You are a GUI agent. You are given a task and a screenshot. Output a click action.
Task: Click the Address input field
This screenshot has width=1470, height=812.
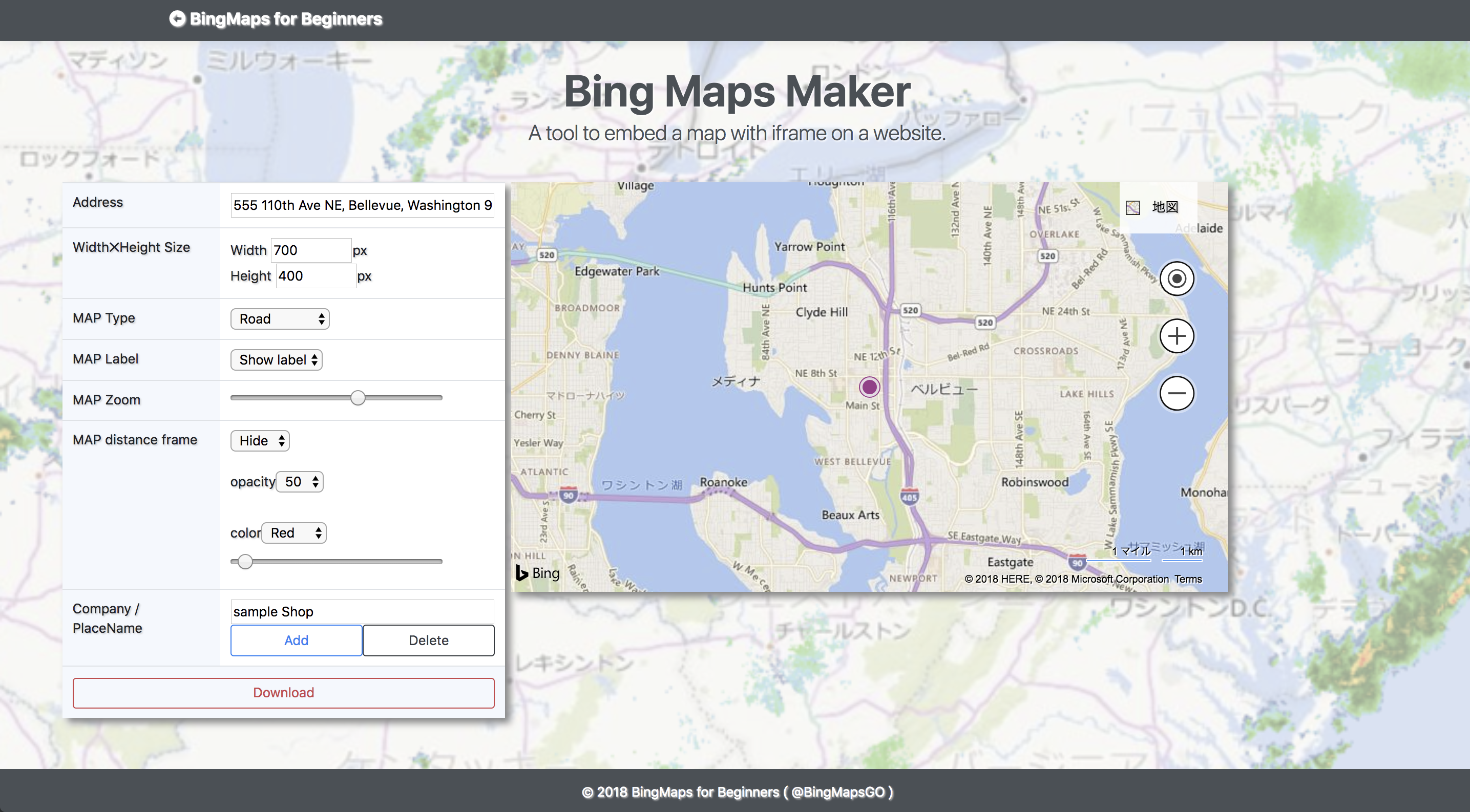pyautogui.click(x=362, y=205)
